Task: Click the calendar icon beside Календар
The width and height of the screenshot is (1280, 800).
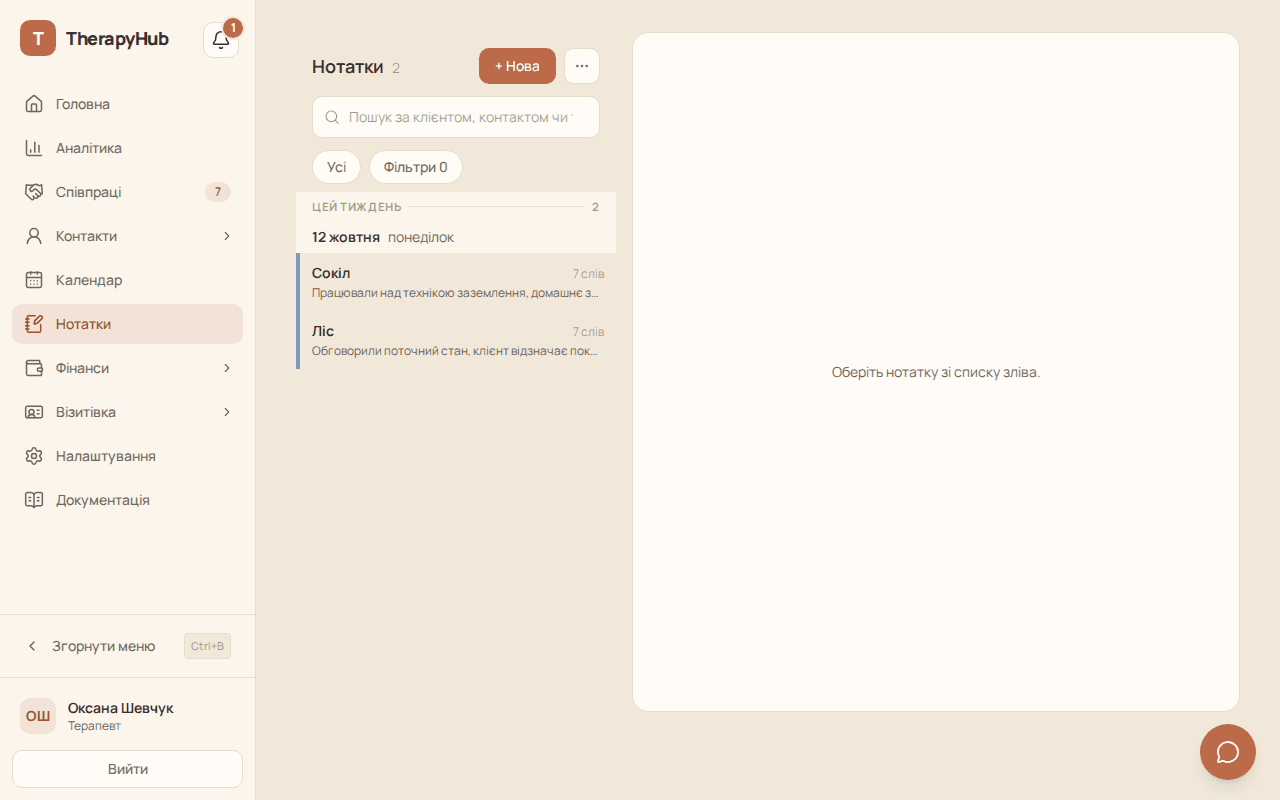Action: [x=34, y=280]
